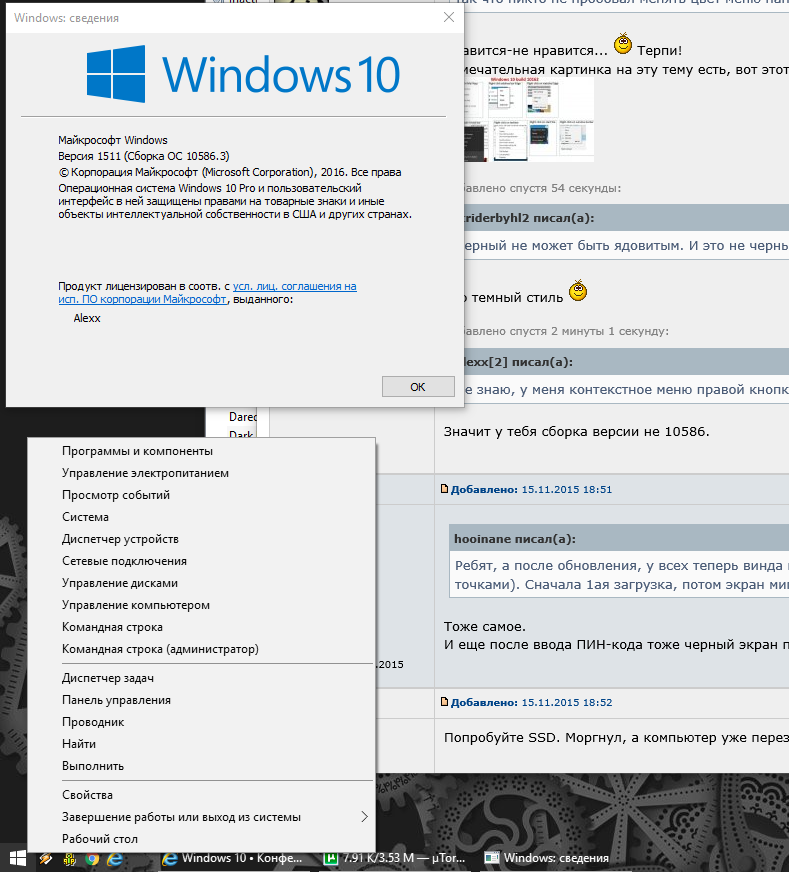
Task: Open Chrome from the taskbar
Action: tap(92, 859)
